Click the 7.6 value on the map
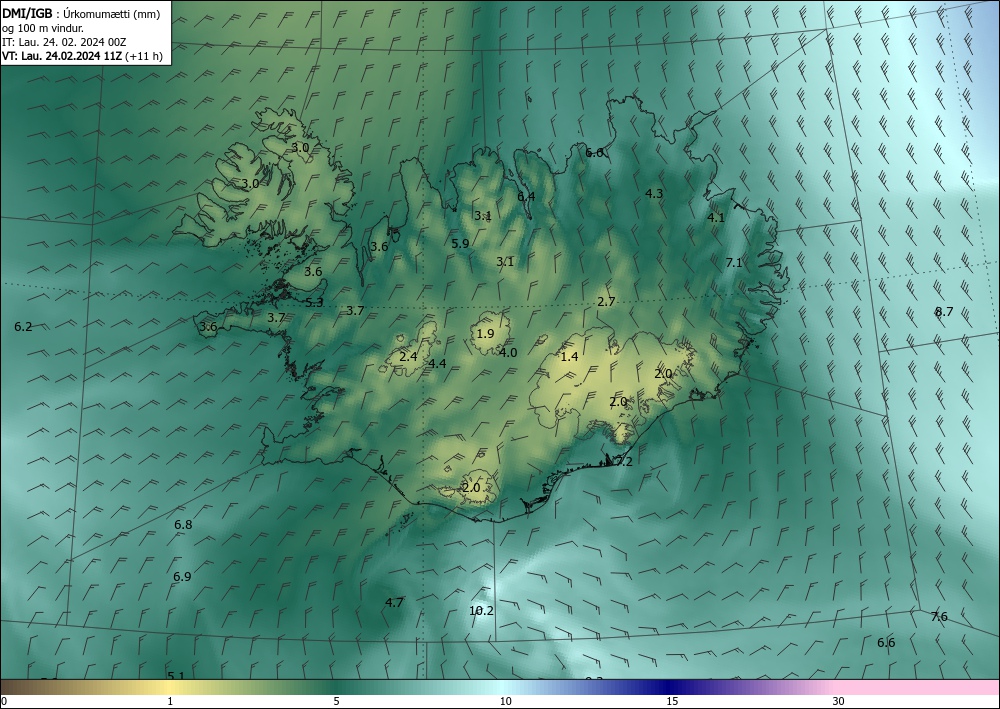Screen dimensions: 1000x709 [x=939, y=617]
